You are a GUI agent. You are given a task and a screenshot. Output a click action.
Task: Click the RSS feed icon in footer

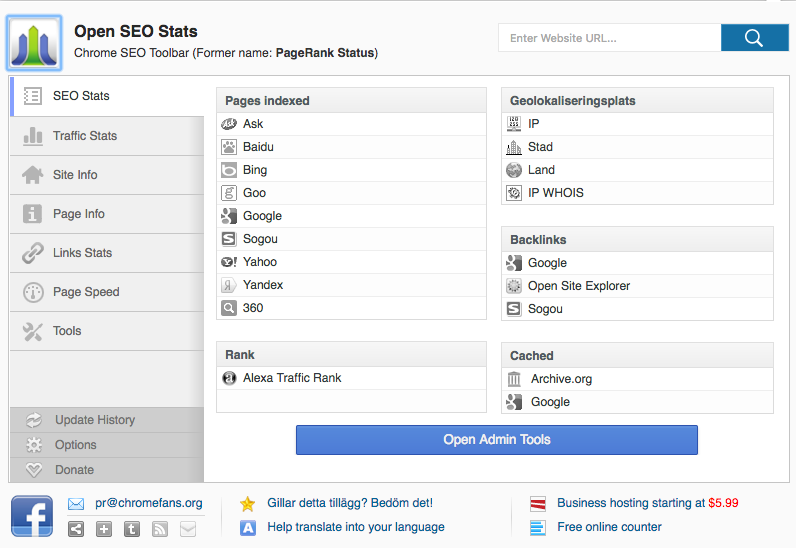(160, 529)
